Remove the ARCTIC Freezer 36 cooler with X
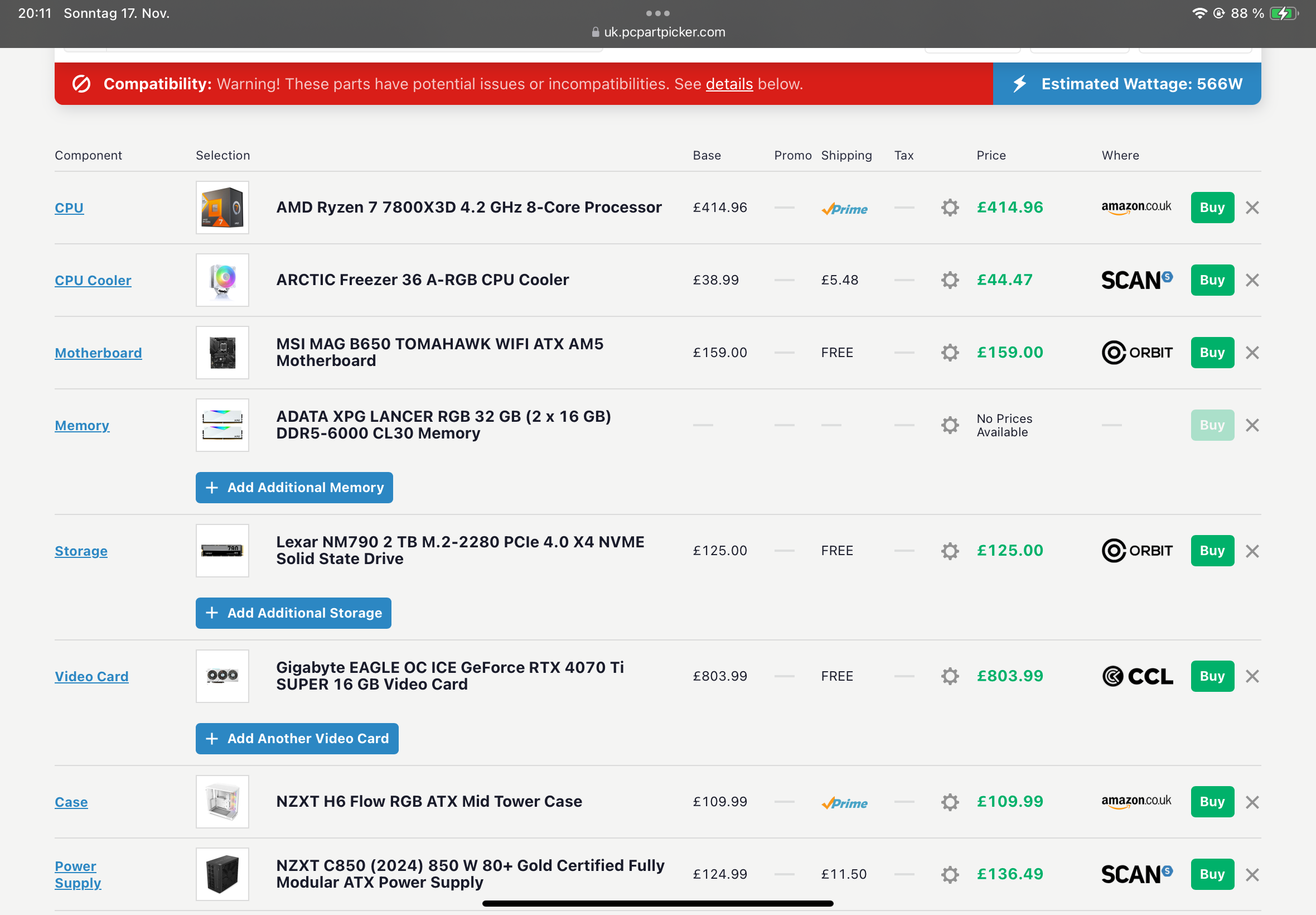The width and height of the screenshot is (1316, 915). click(x=1252, y=280)
